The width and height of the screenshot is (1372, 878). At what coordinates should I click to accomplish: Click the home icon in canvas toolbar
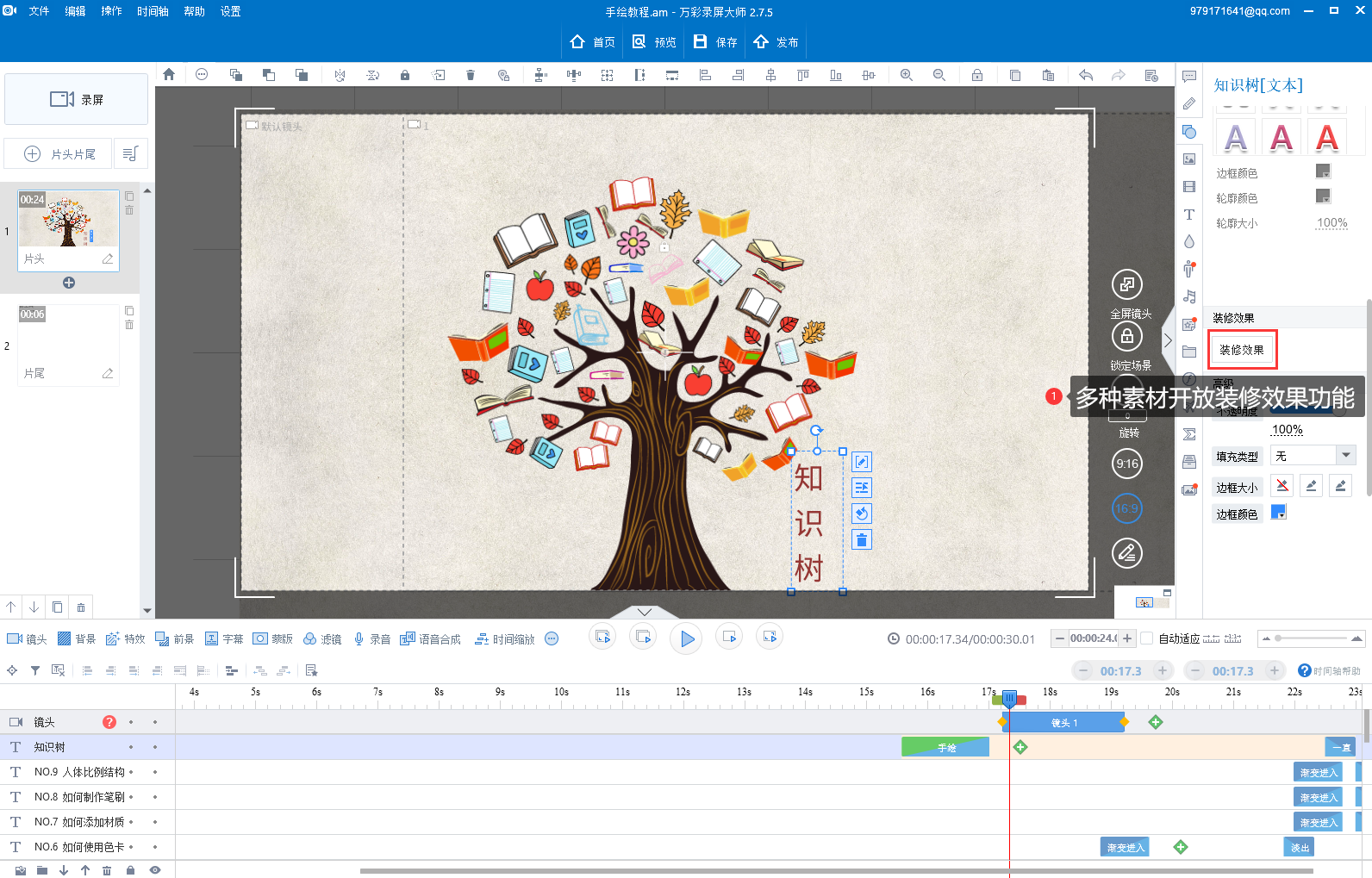pos(169,75)
